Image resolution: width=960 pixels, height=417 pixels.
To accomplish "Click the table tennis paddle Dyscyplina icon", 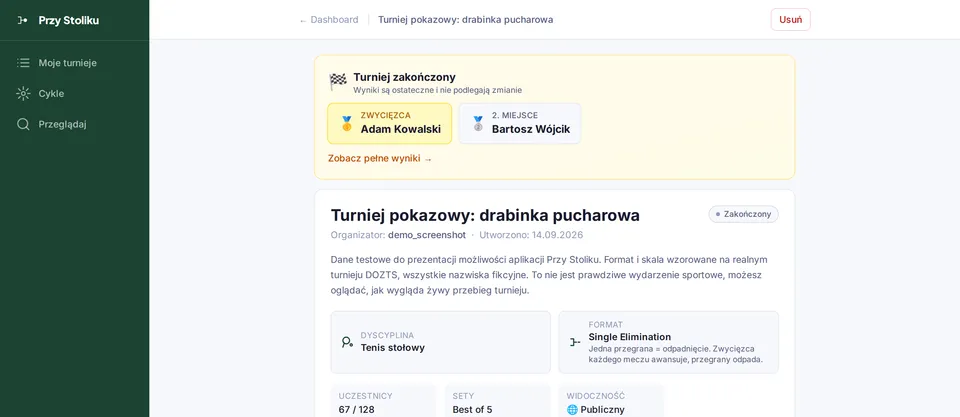I will pos(347,342).
